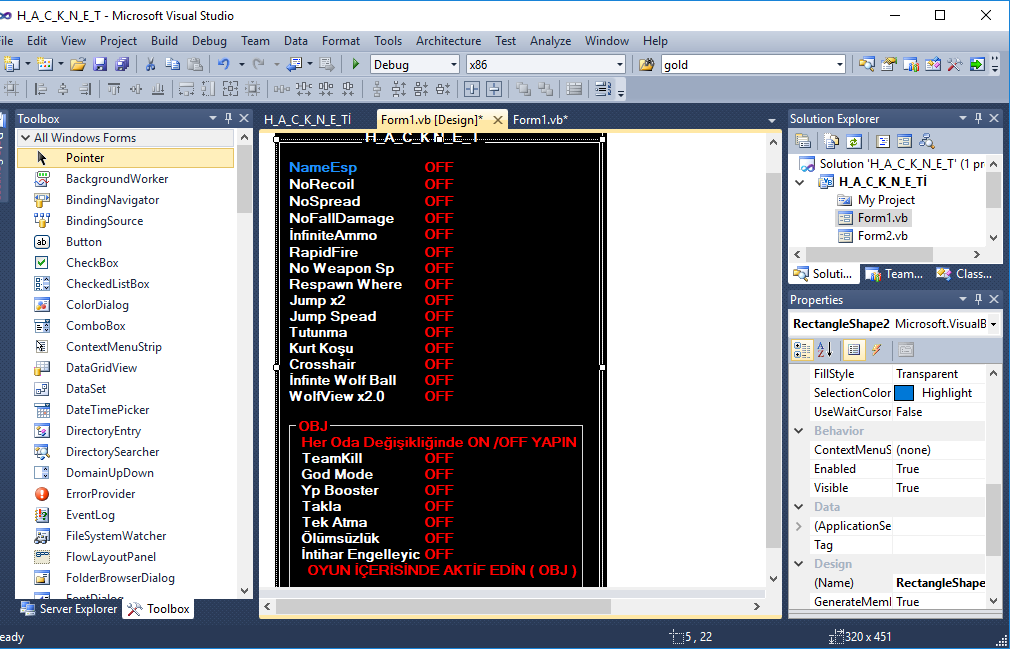Click Show All Files icon
Screen dimensions: 1010x649
tap(832, 141)
